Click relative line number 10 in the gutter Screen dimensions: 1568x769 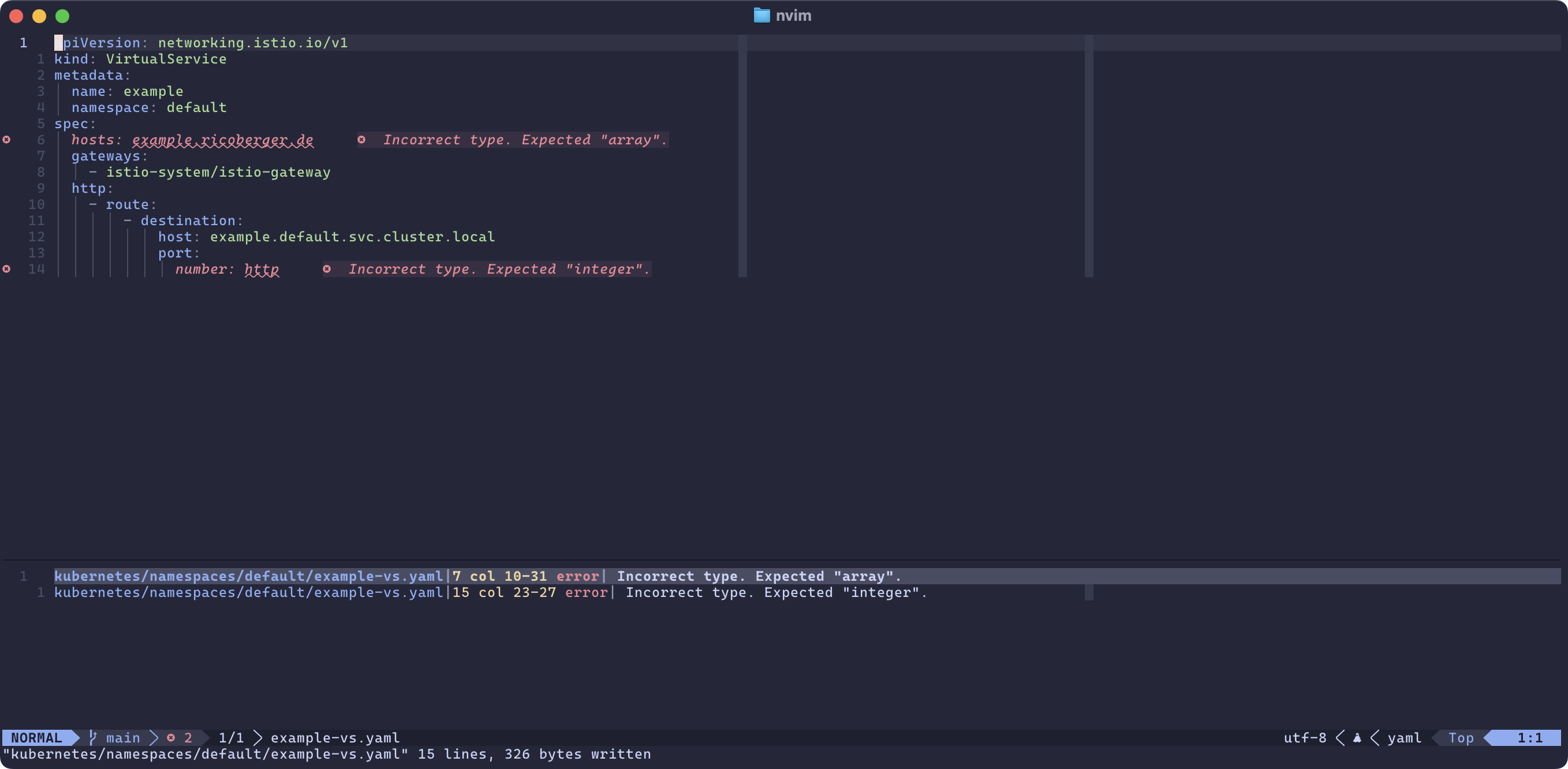(x=36, y=204)
